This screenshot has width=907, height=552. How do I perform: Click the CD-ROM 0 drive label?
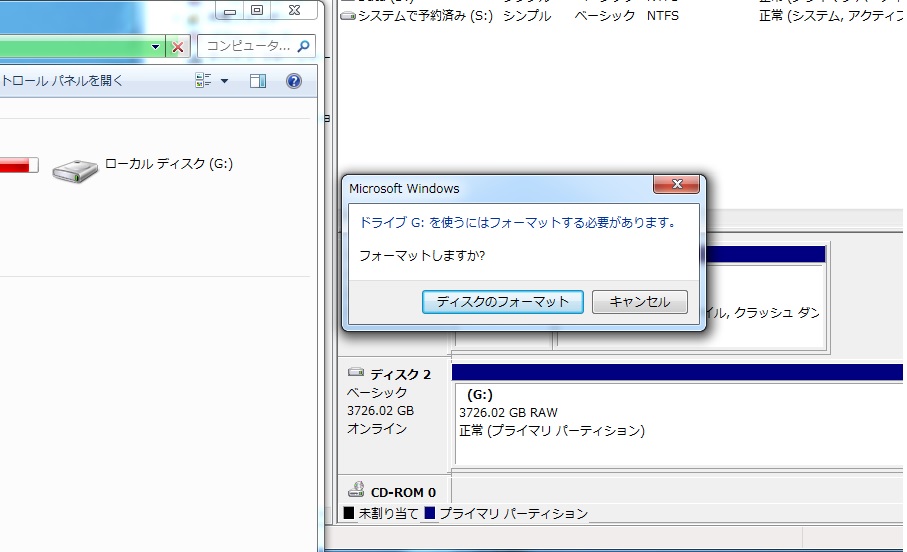[403, 492]
